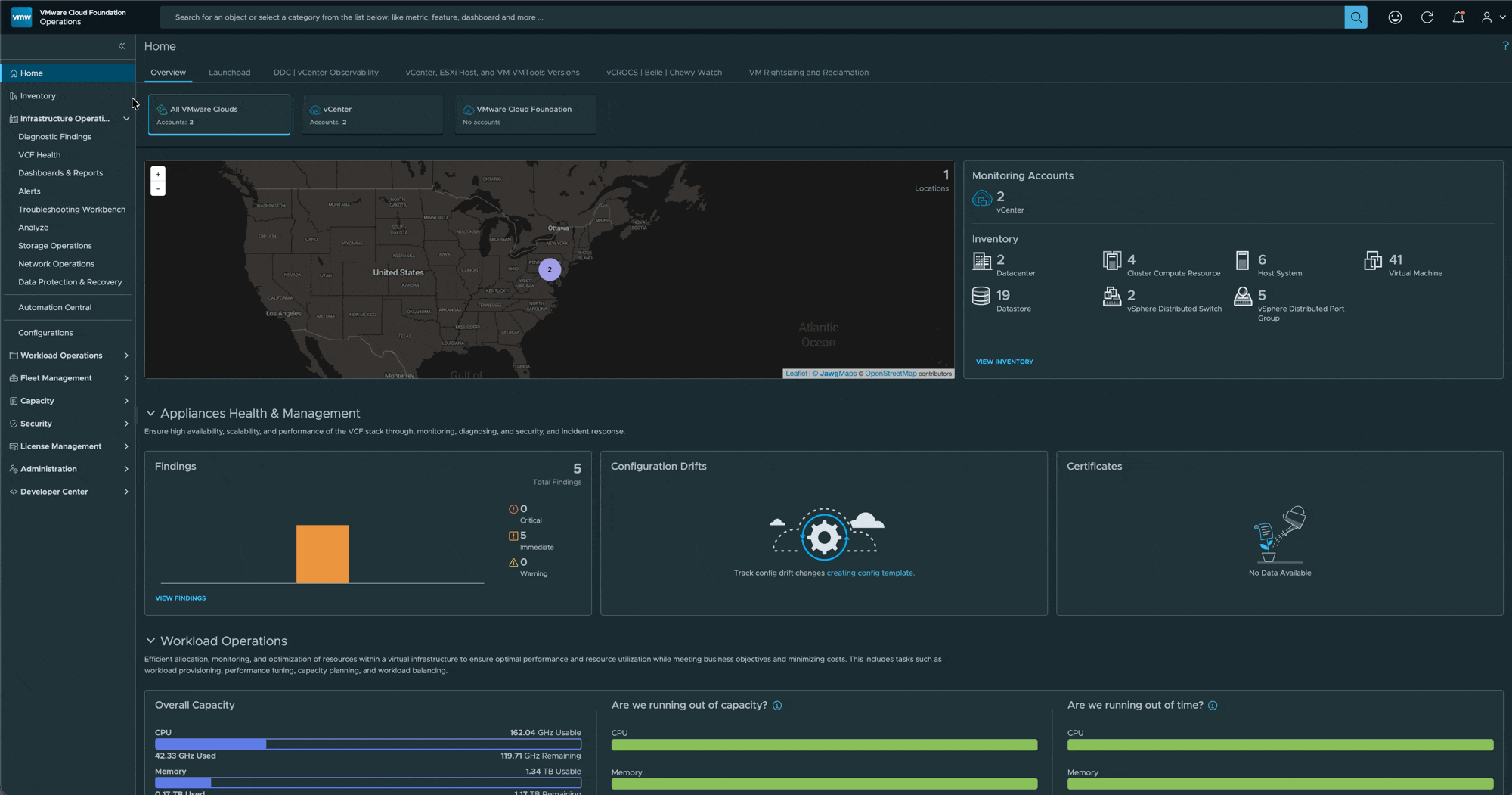1512x795 pixels.
Task: Click the search magnifier button
Action: (1356, 17)
